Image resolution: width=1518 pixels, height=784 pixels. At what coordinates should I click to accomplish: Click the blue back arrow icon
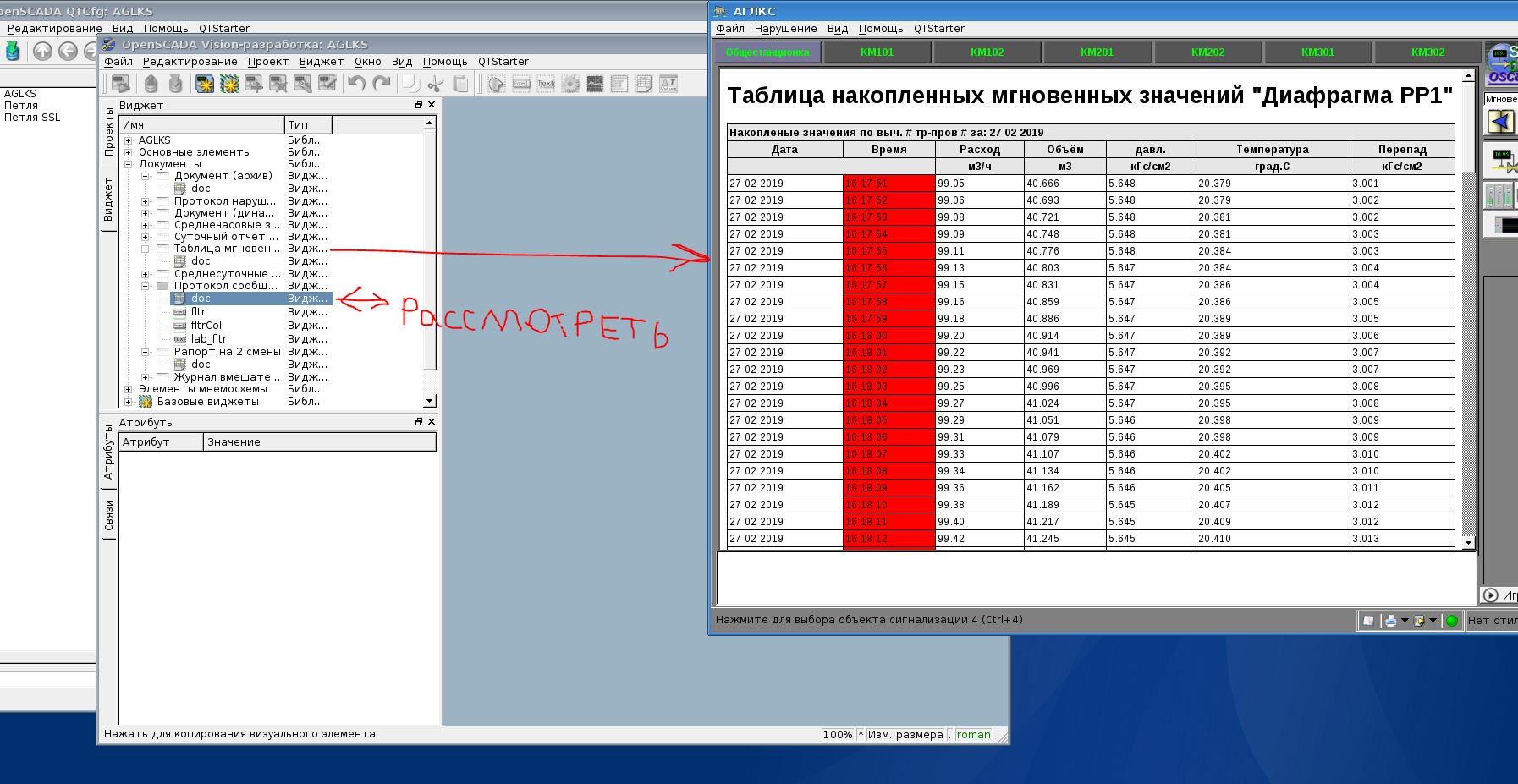click(1500, 122)
